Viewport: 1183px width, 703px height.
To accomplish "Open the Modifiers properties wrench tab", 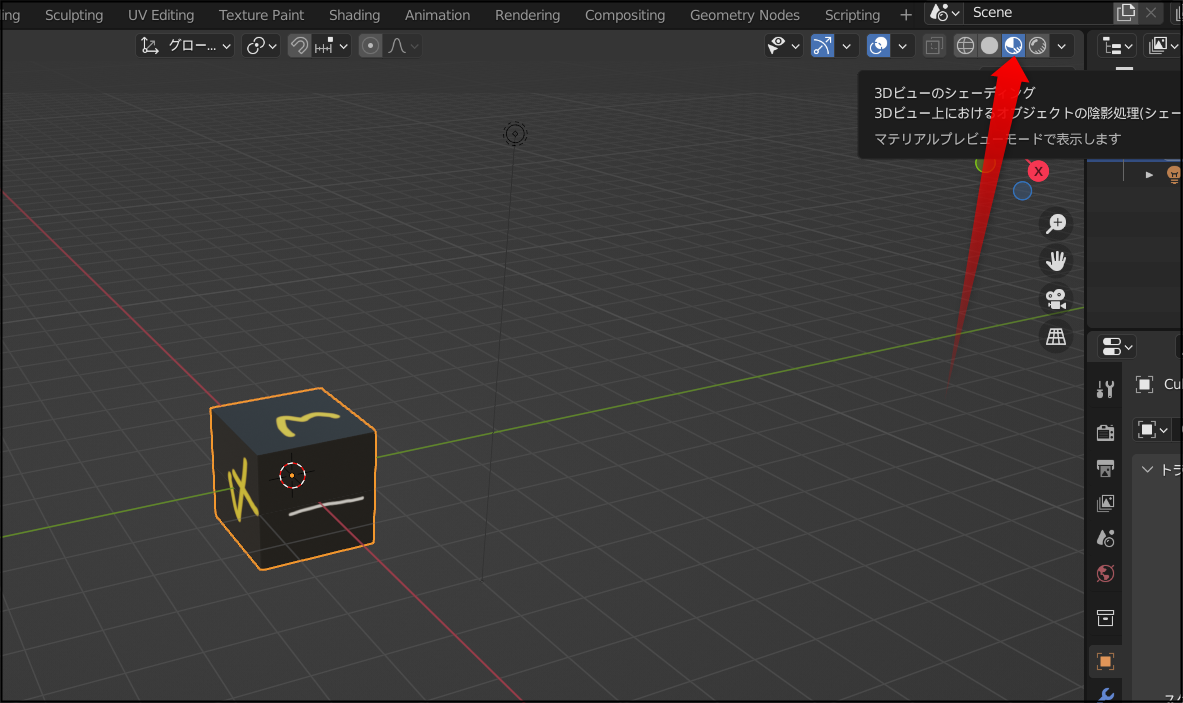I will pyautogui.click(x=1105, y=694).
